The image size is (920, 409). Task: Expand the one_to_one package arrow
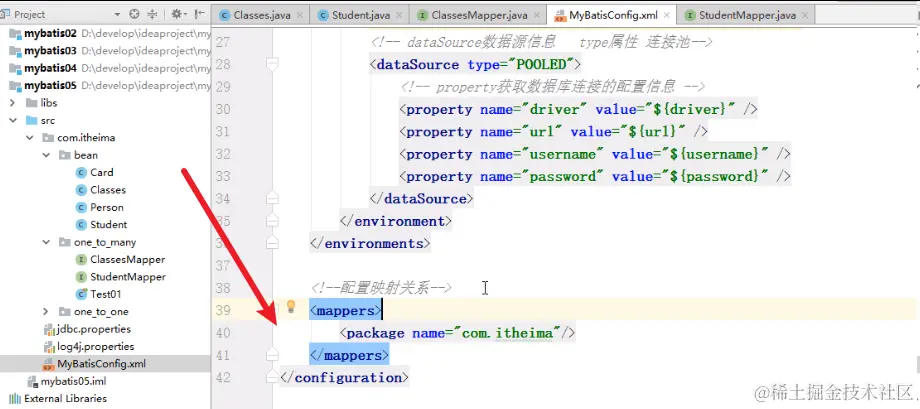tap(46, 312)
